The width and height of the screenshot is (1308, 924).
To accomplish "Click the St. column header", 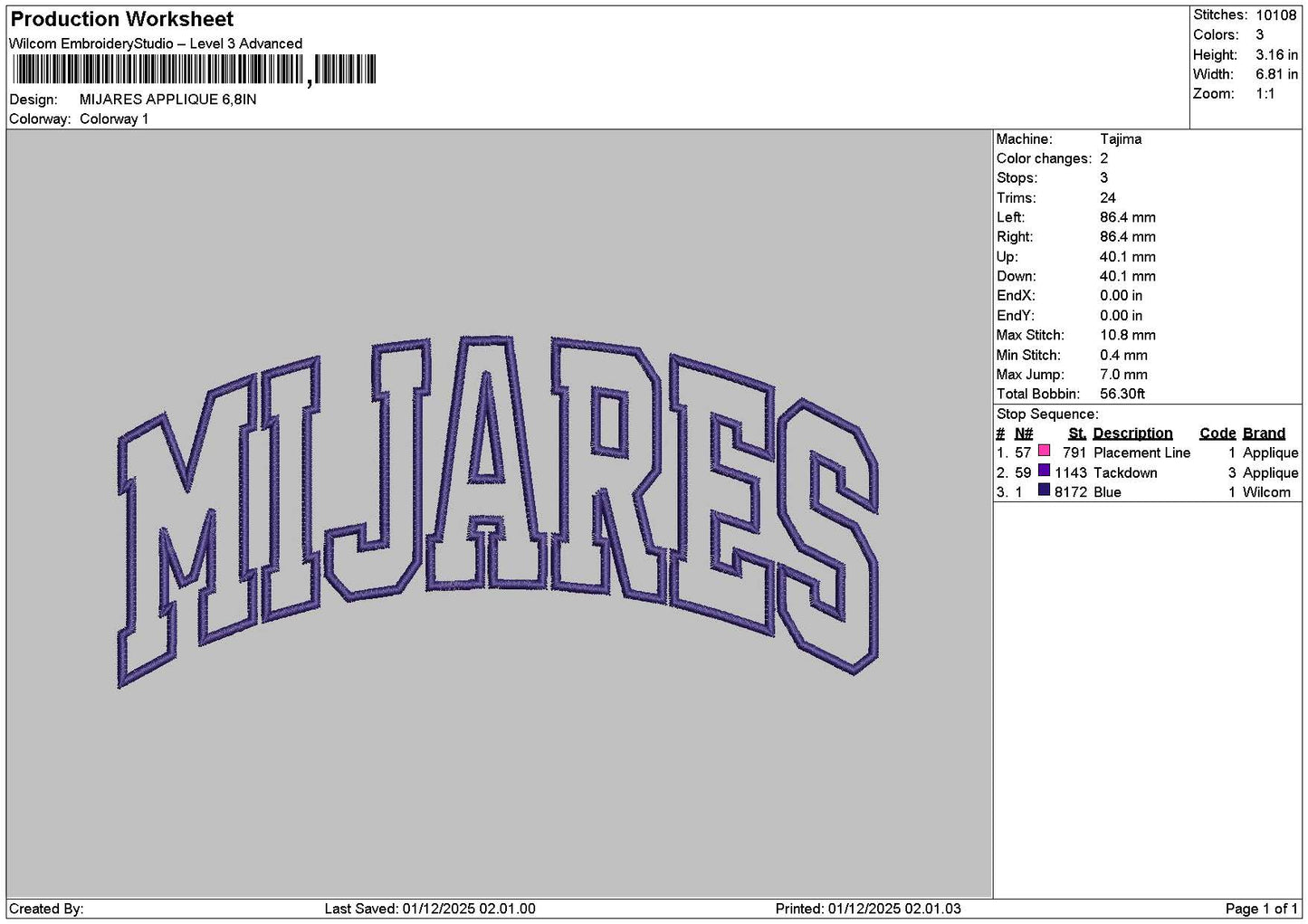I will click(1077, 433).
